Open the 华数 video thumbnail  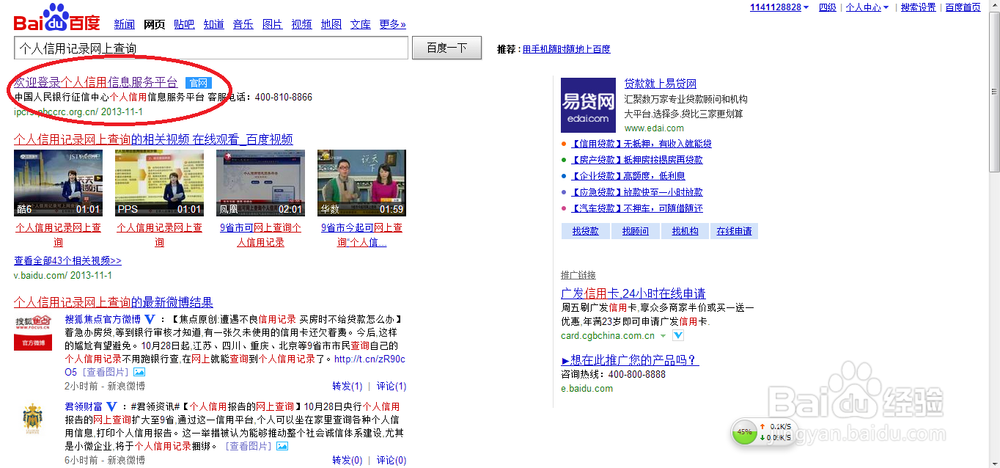click(362, 183)
